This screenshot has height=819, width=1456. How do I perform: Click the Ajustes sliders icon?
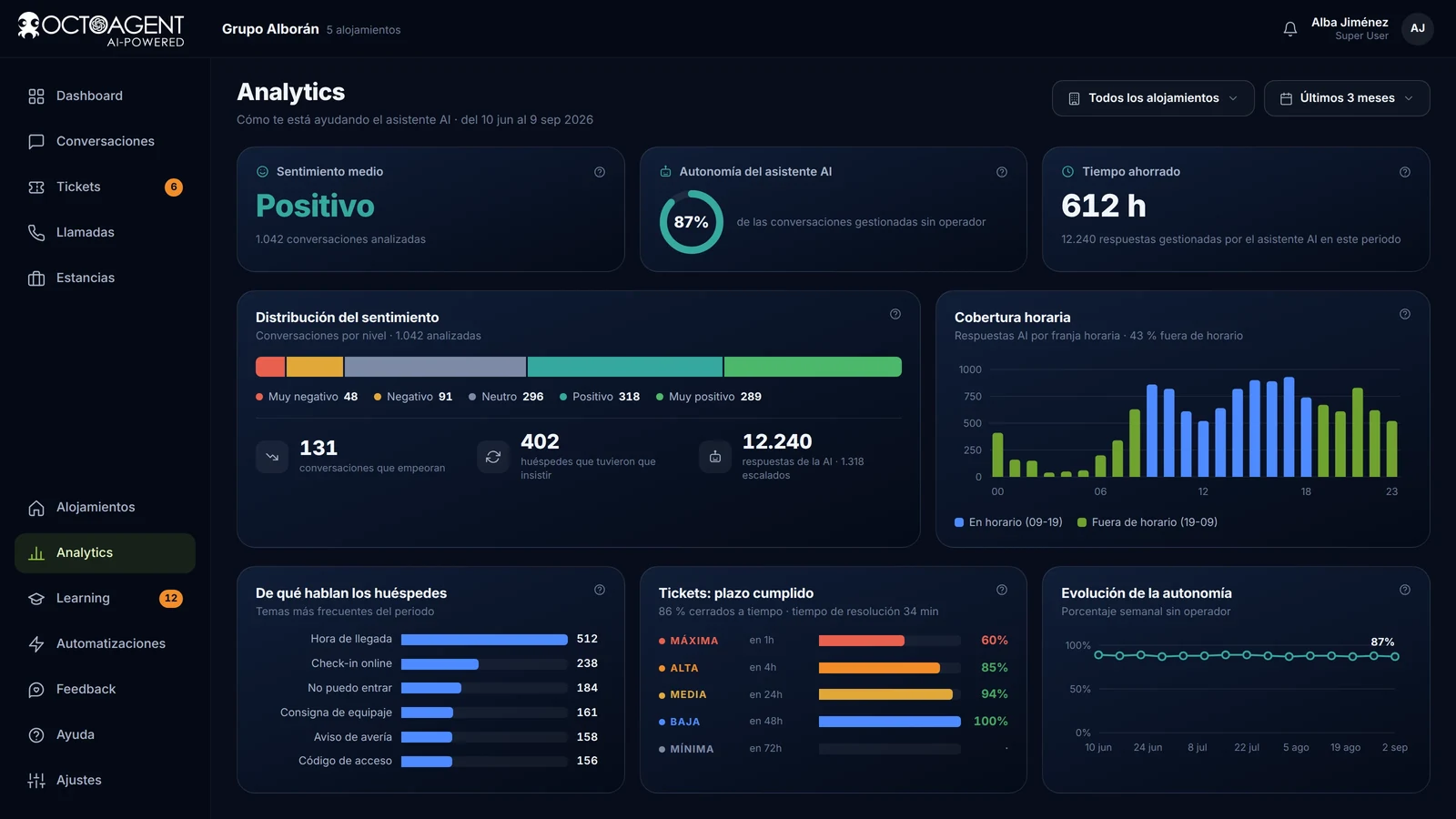click(x=36, y=781)
